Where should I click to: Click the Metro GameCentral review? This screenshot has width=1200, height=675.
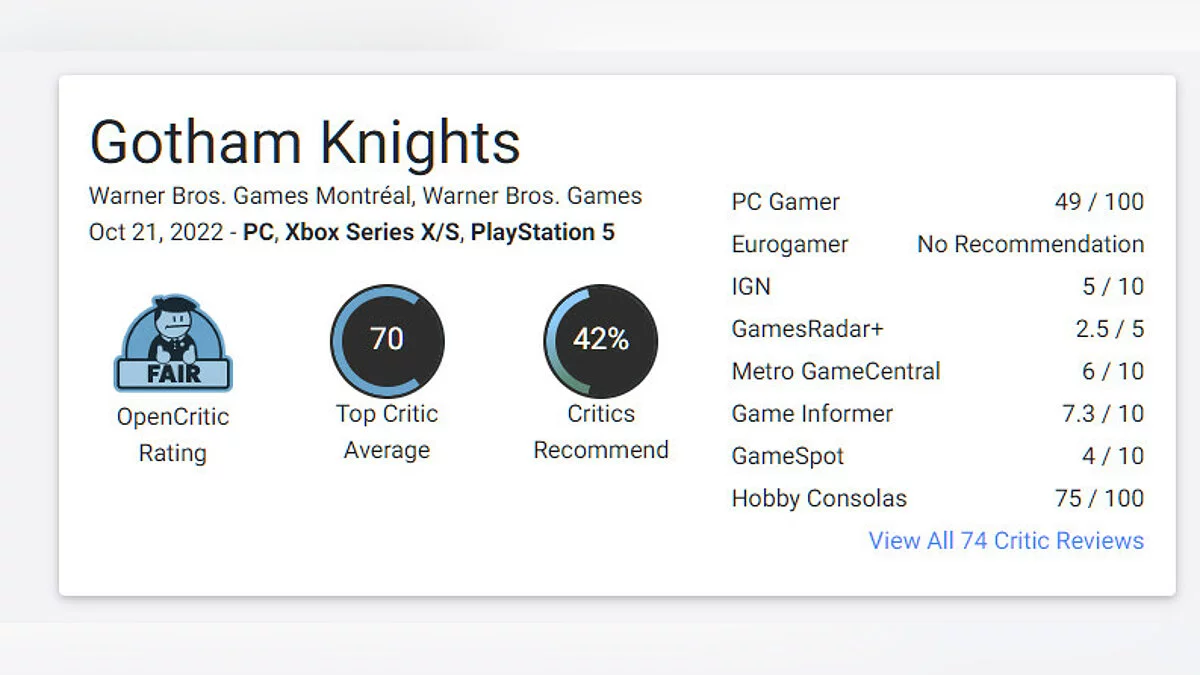tap(835, 371)
